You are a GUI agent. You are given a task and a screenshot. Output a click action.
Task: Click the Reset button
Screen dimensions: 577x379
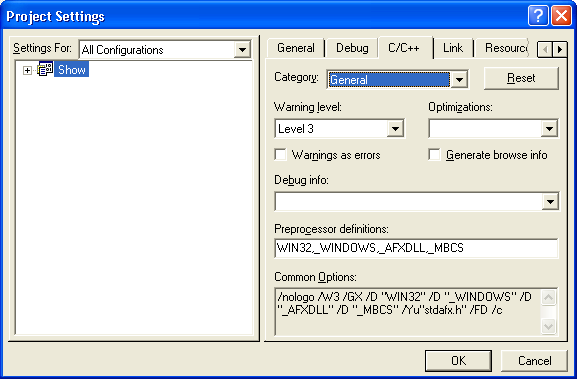521,78
